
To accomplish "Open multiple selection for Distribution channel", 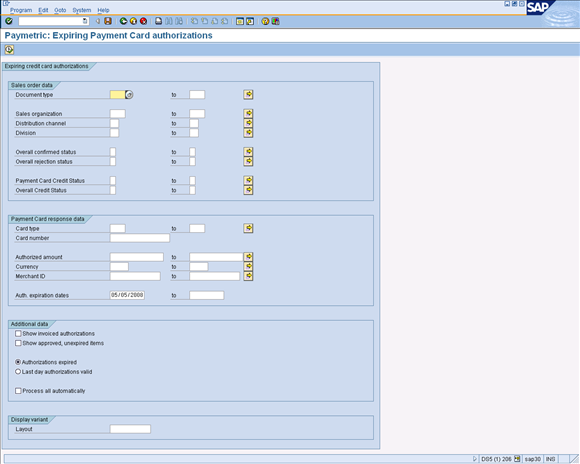I will pyautogui.click(x=248, y=123).
